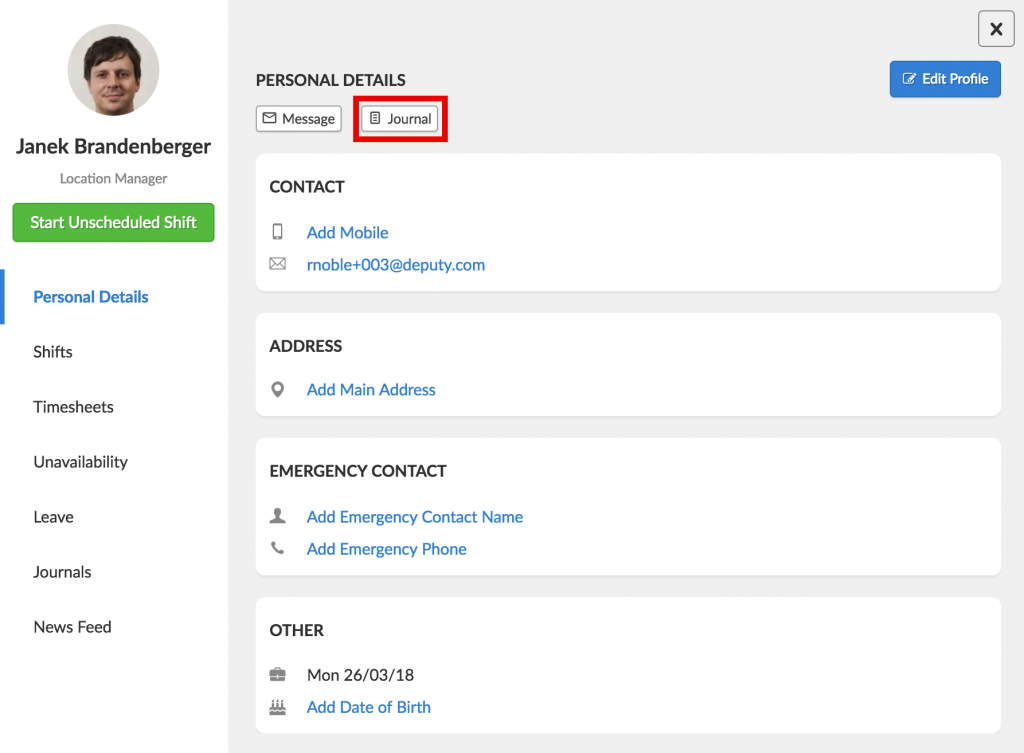Switch to the Shifts tab

pyautogui.click(x=53, y=352)
